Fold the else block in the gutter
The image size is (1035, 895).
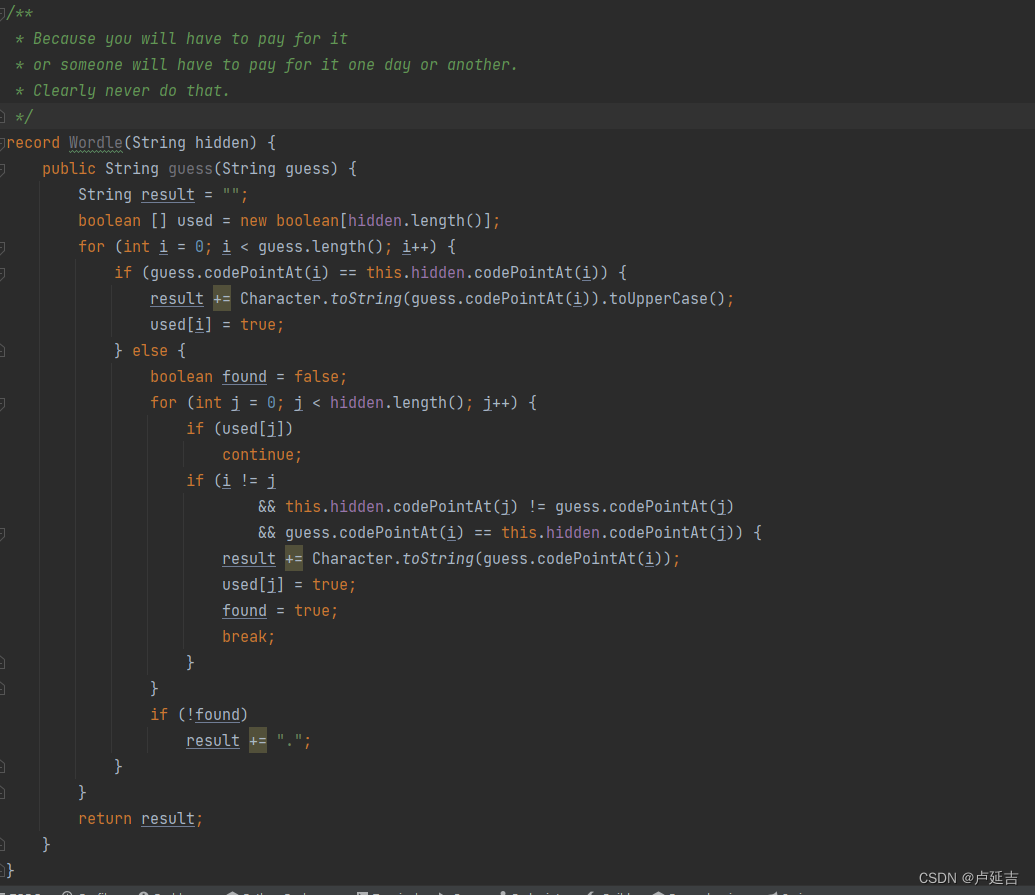[x=3, y=350]
